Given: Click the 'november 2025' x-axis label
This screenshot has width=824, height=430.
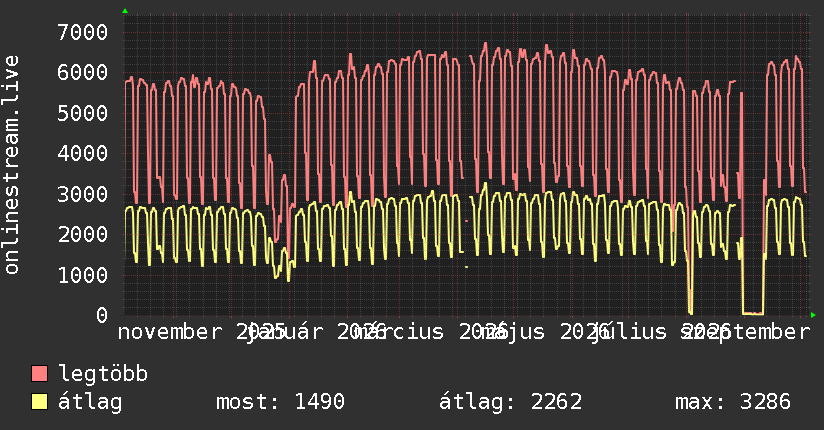Looking at the screenshot, I should pos(201,332).
